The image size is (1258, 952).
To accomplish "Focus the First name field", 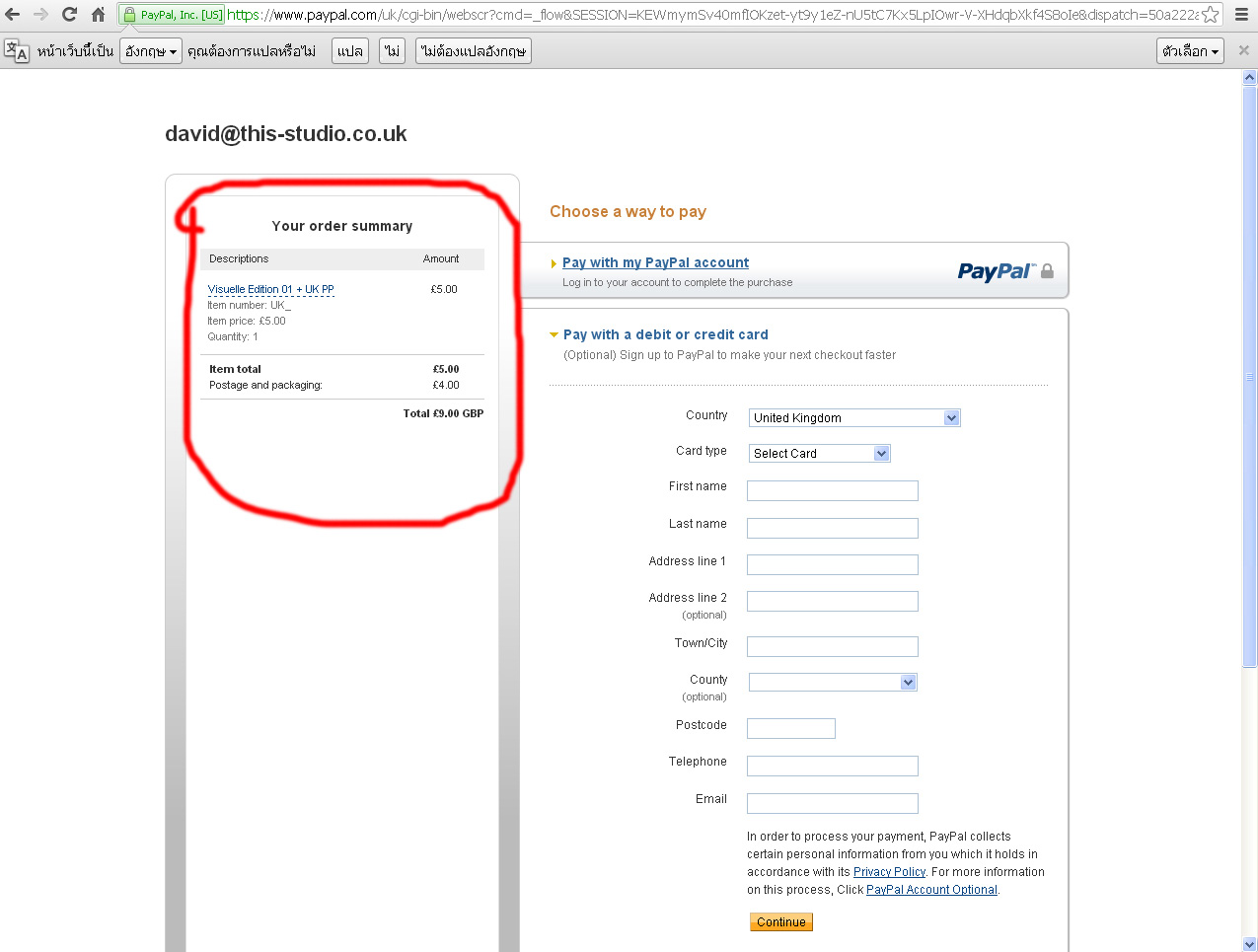I will point(833,490).
